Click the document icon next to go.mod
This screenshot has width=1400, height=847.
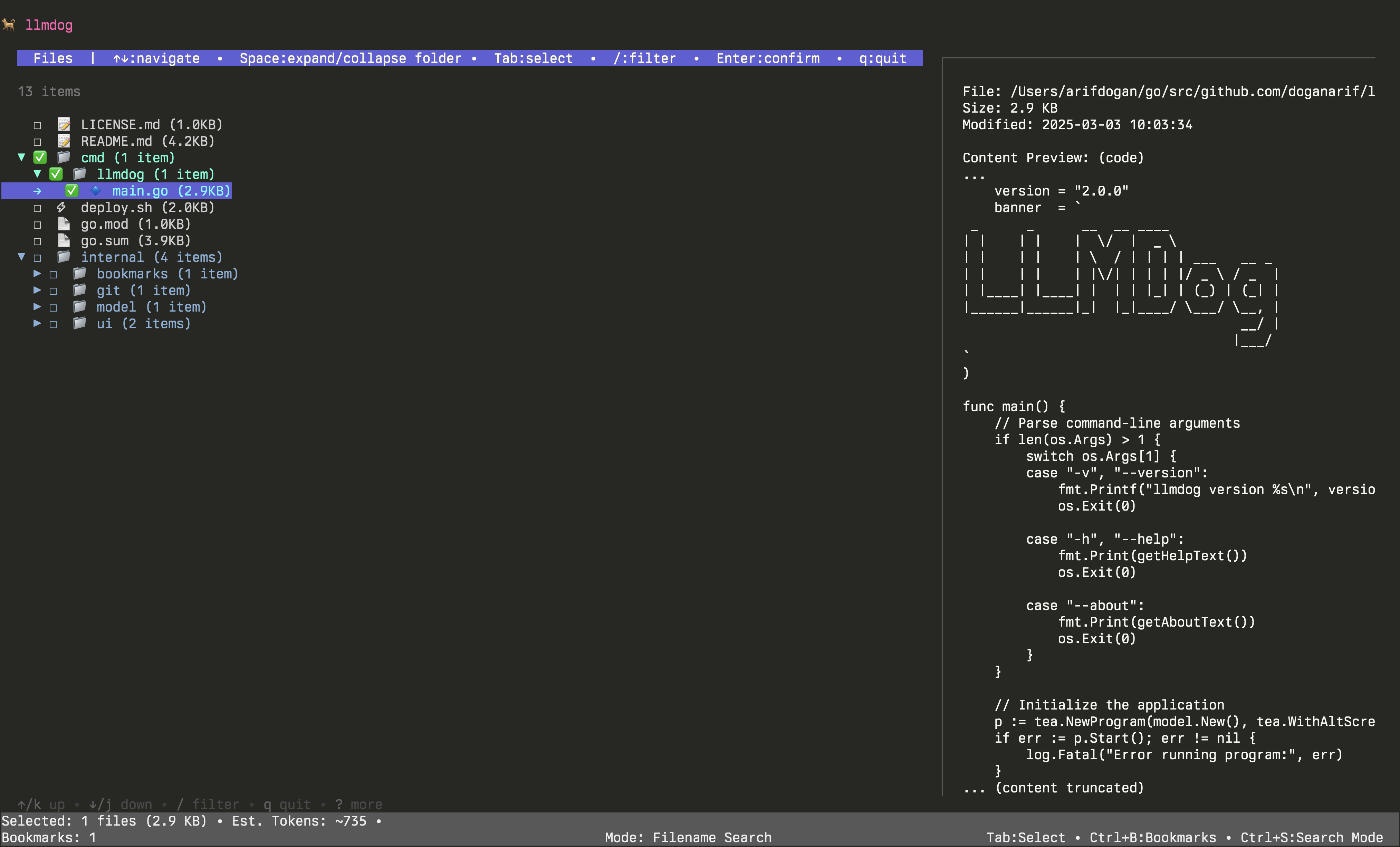pos(64,224)
